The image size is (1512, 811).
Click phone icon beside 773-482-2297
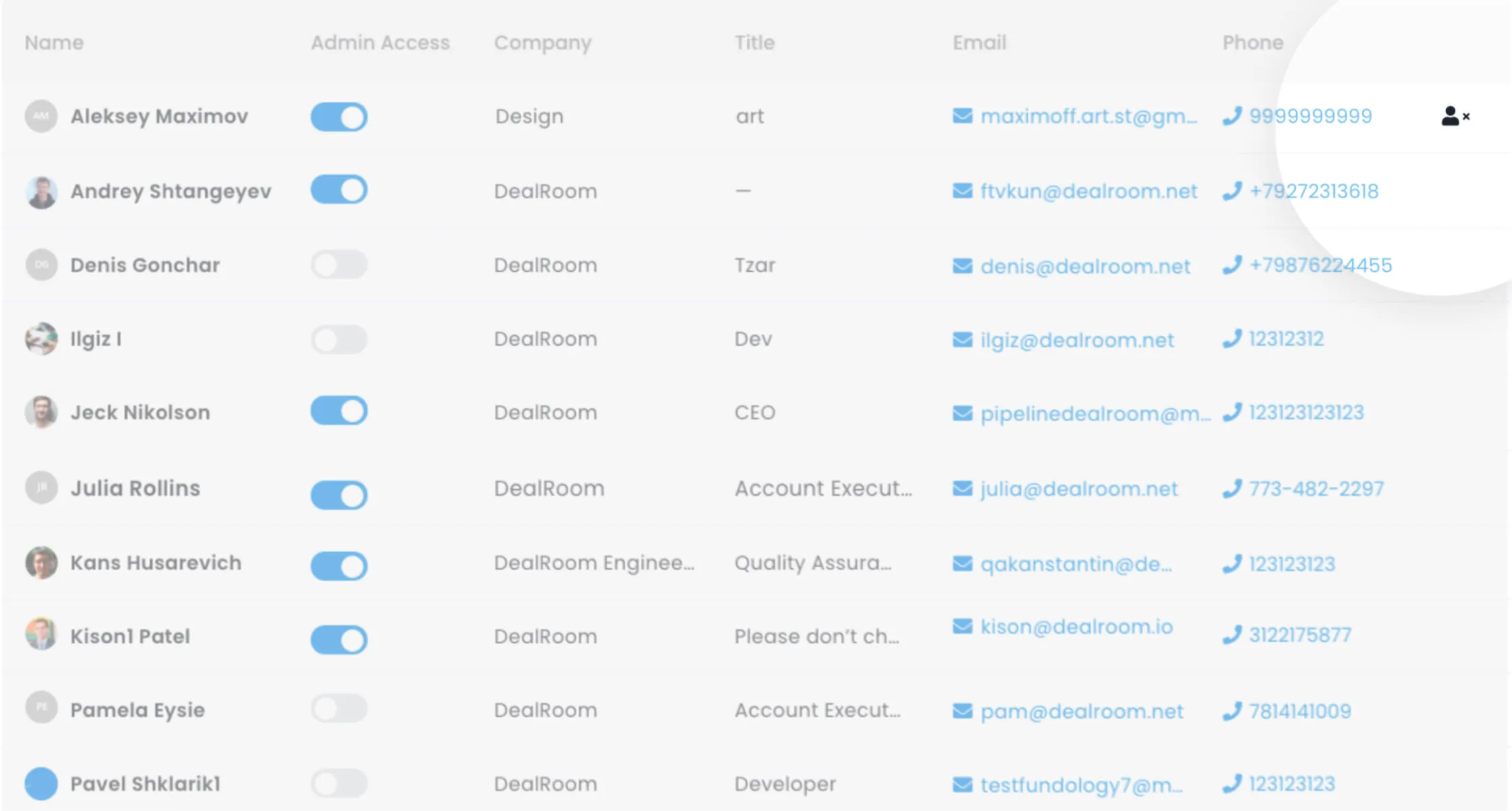1232,488
